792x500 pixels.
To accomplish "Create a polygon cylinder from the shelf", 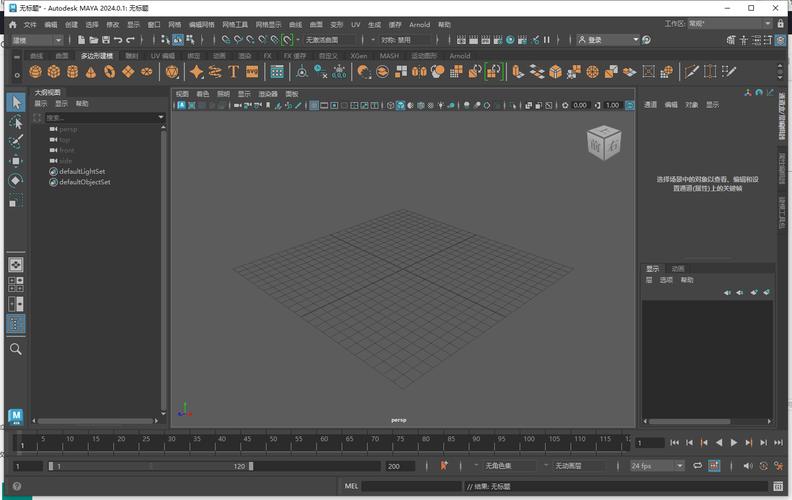I will (x=73, y=72).
